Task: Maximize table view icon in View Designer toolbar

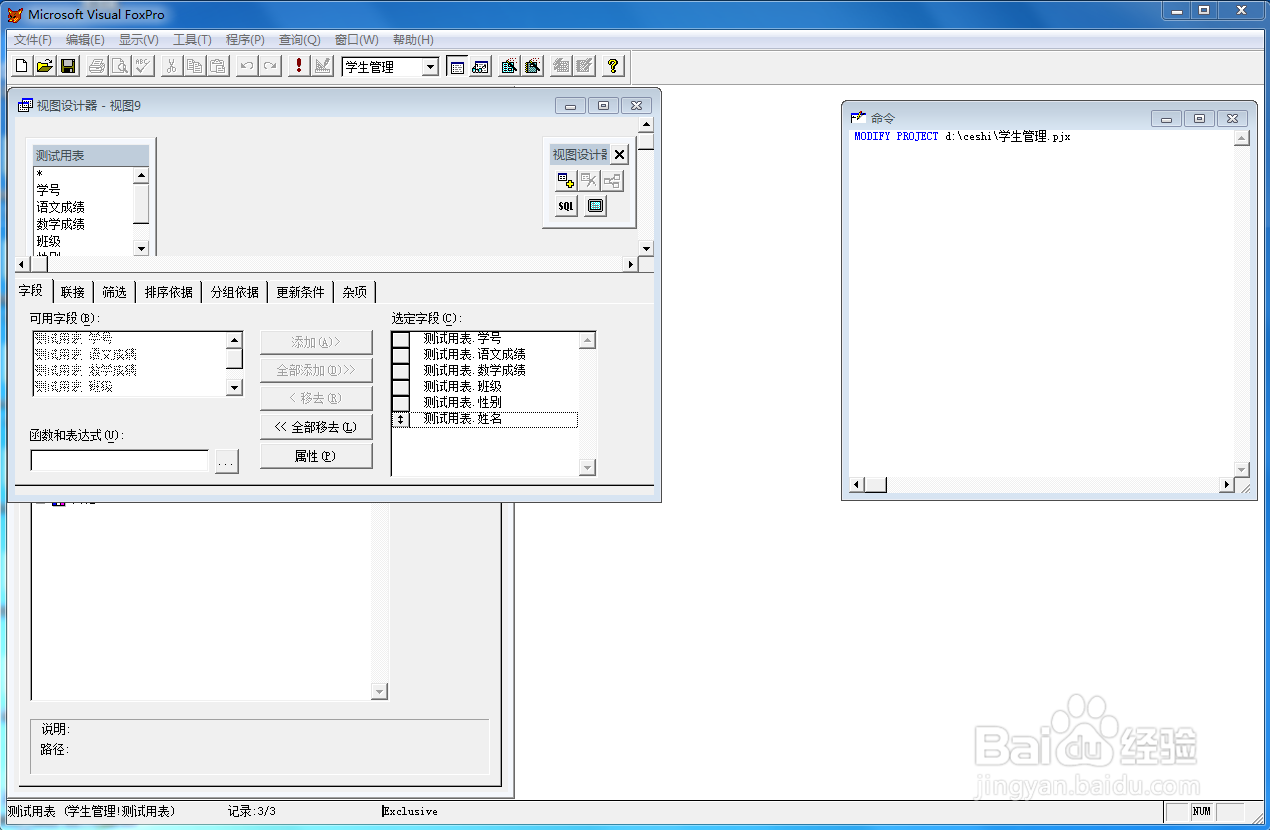Action: coord(595,206)
